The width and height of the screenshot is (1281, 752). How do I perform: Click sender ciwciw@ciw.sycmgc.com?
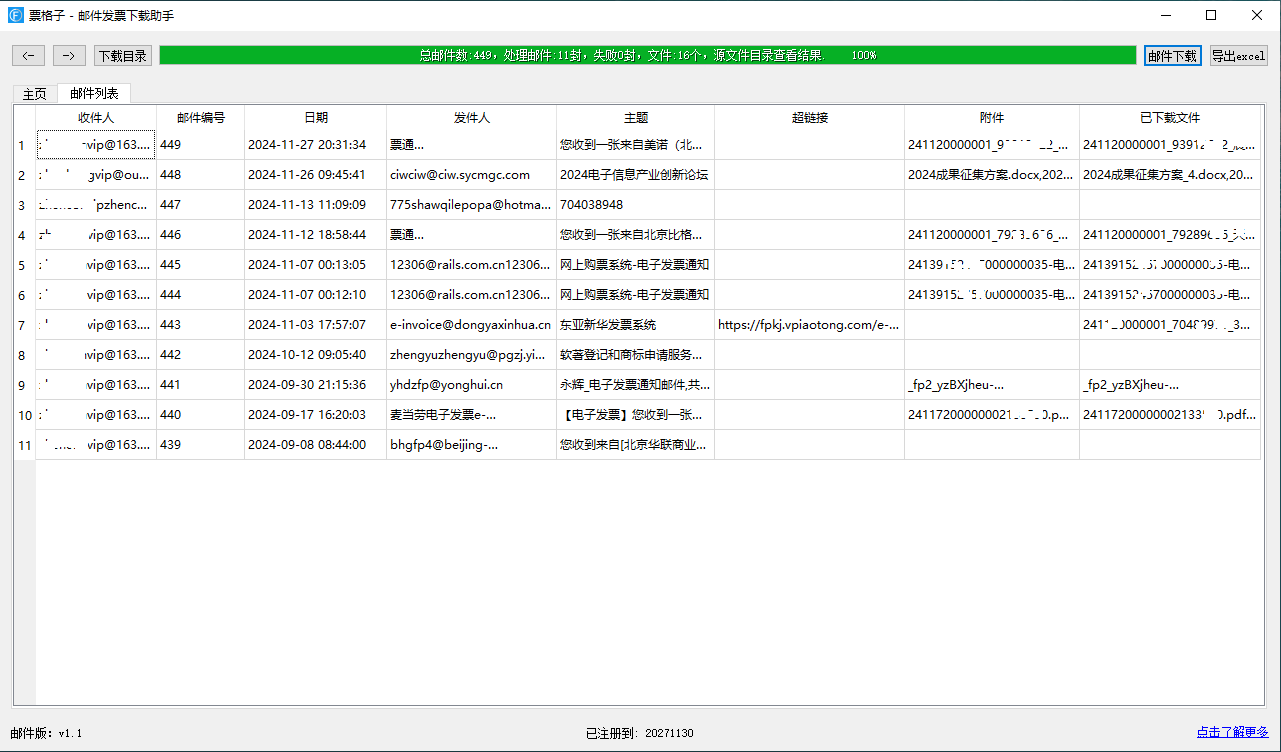coord(471,175)
